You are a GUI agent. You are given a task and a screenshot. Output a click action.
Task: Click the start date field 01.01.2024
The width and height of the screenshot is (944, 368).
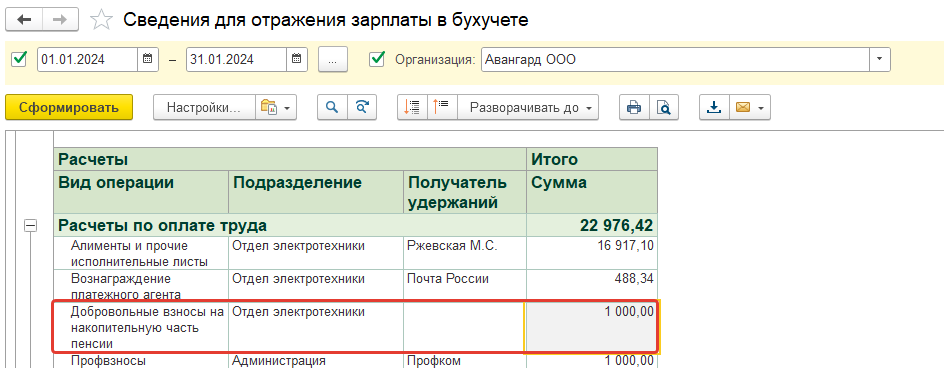click(x=88, y=59)
